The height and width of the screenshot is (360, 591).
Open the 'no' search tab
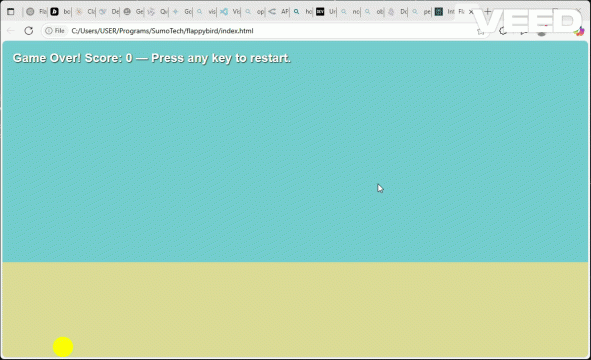click(350, 12)
